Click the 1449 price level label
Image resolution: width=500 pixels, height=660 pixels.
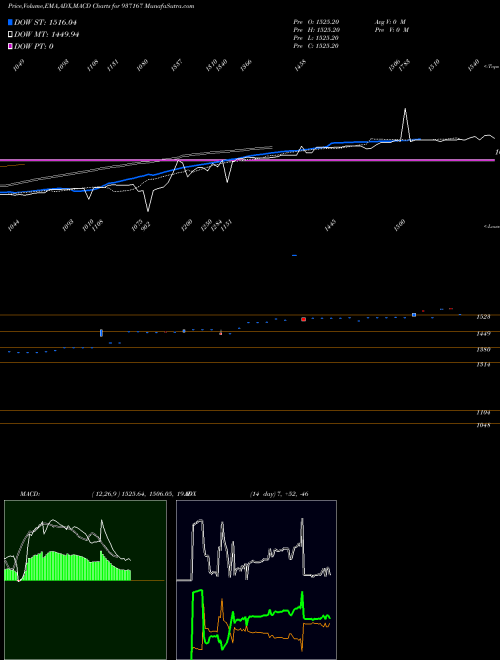483,334
